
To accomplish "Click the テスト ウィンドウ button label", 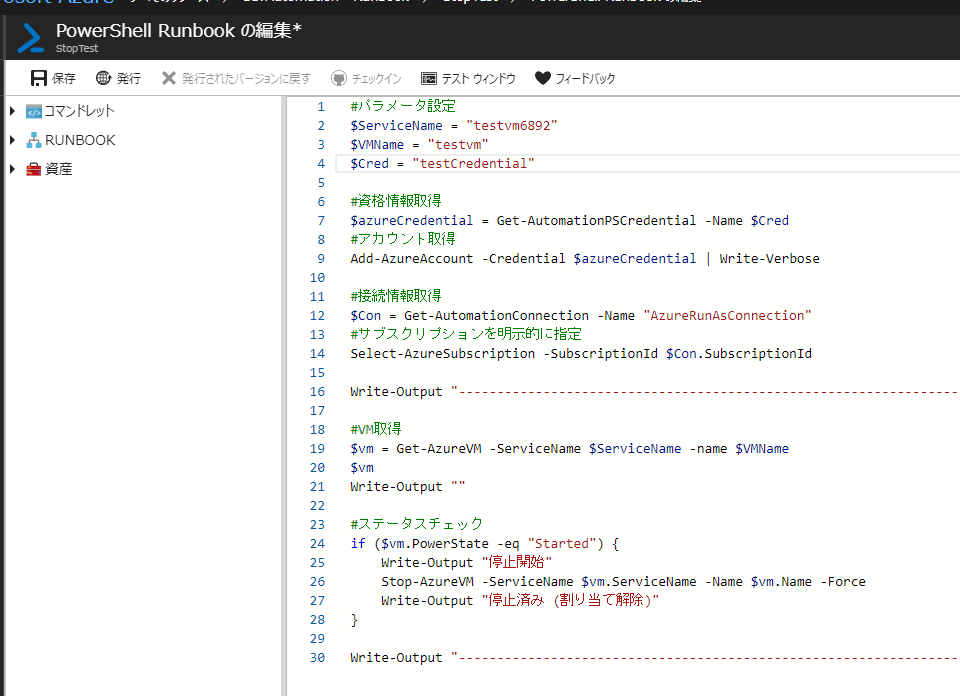I will (479, 78).
